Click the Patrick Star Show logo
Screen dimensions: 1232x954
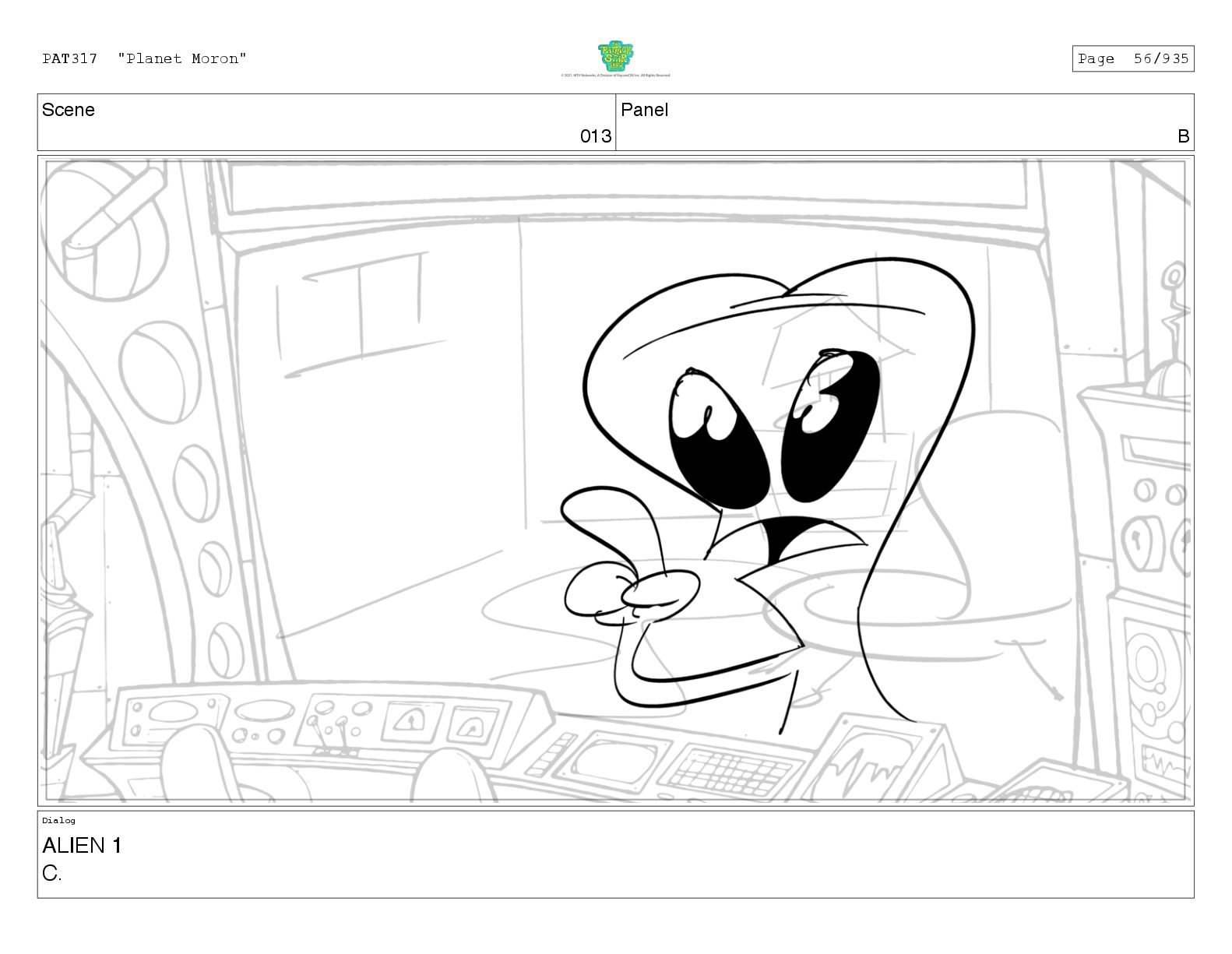615,57
